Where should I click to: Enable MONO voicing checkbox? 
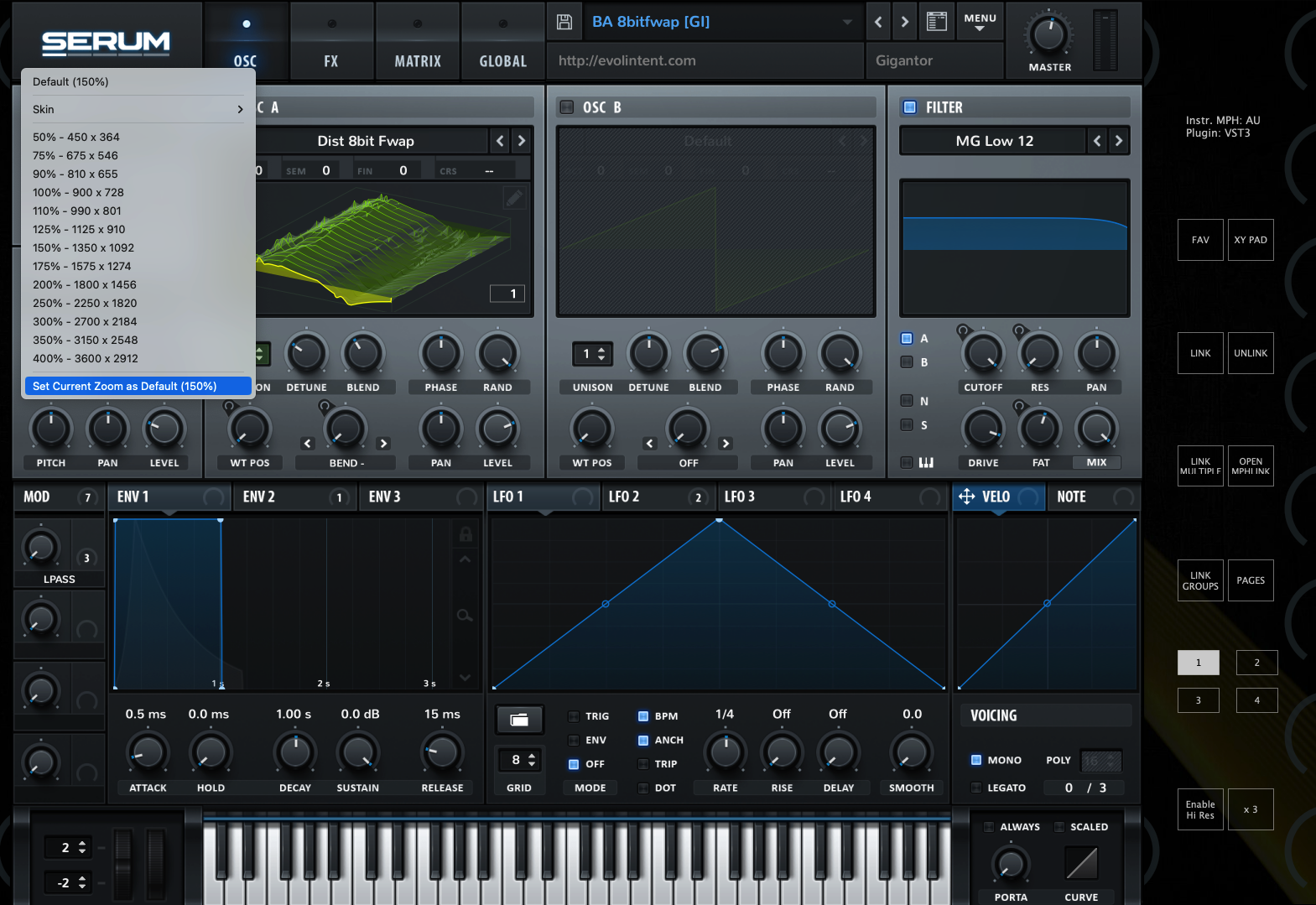tap(976, 760)
